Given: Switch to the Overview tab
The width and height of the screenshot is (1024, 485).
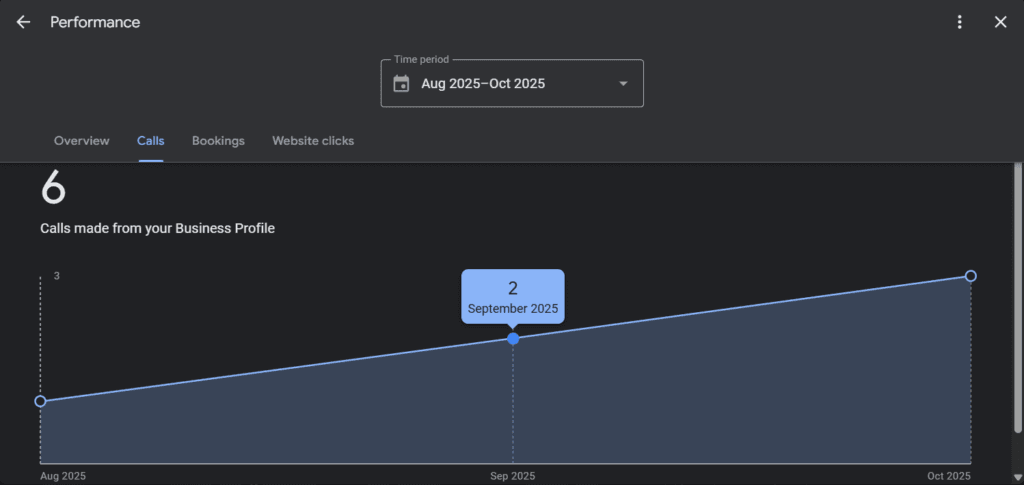Looking at the screenshot, I should (82, 141).
